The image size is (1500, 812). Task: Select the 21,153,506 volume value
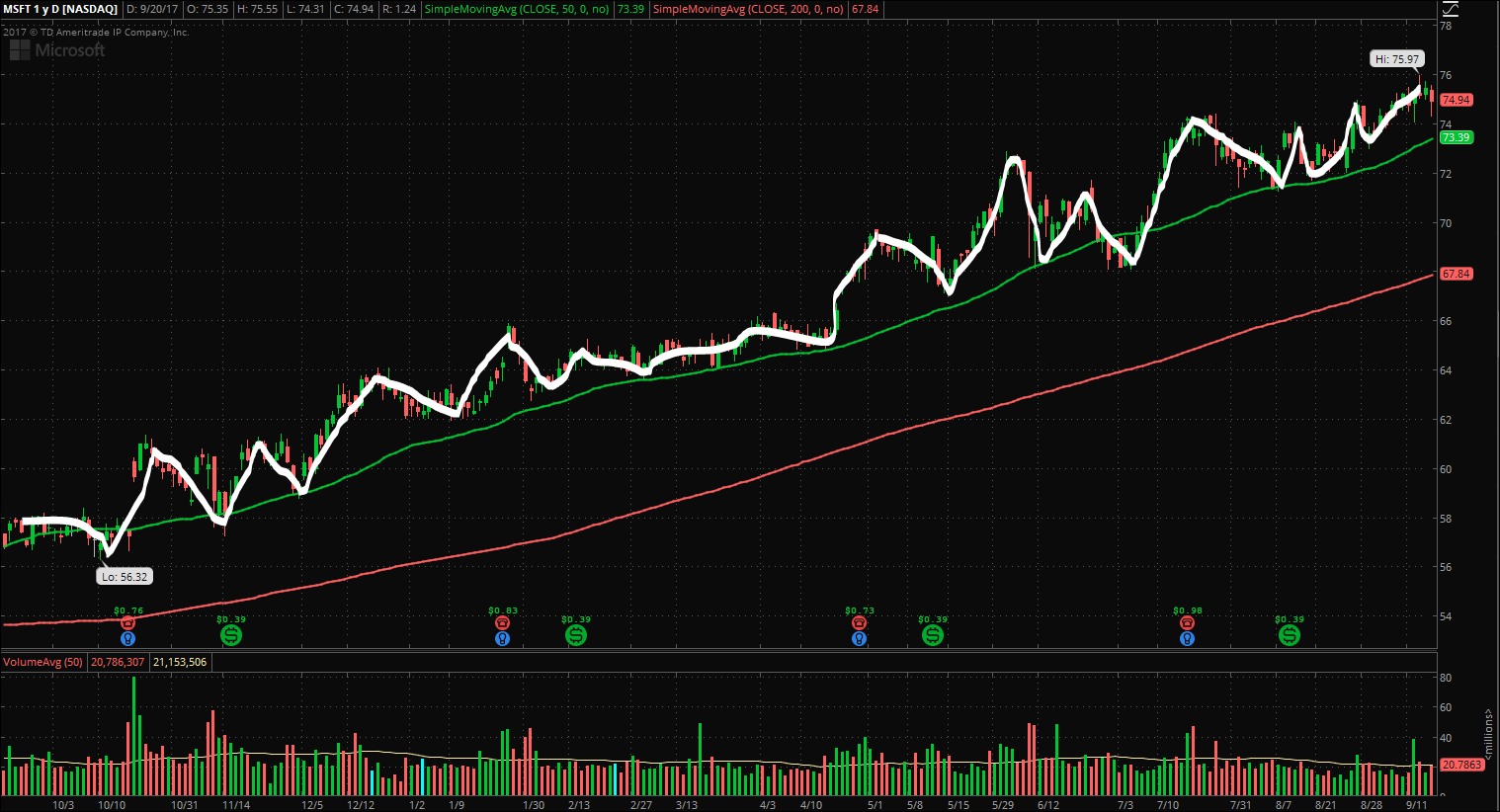point(180,662)
